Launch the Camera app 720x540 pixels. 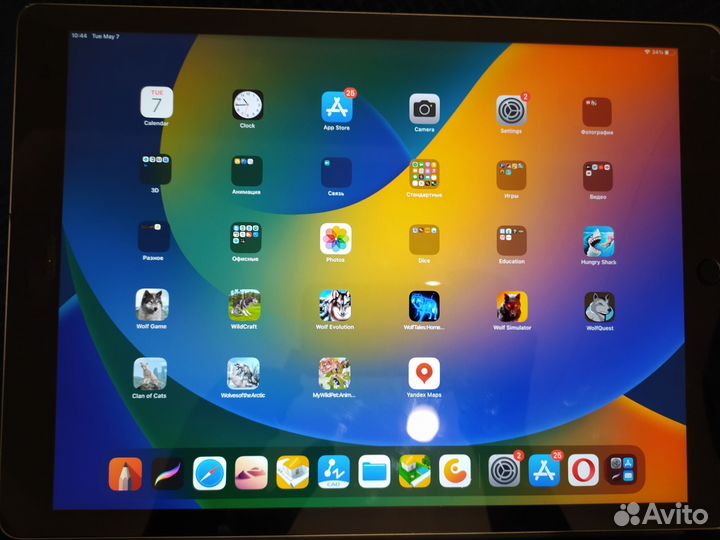pos(424,109)
